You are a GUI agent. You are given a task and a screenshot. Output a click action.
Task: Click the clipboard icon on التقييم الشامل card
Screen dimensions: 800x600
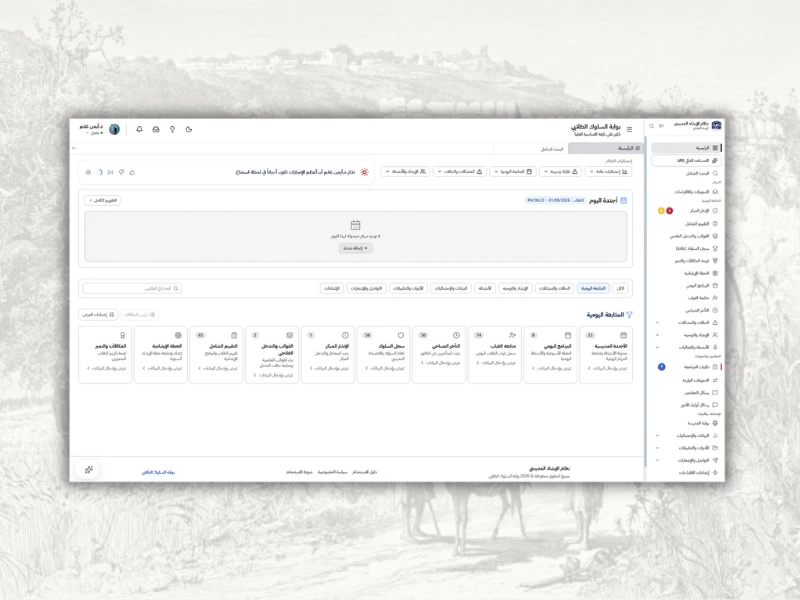click(x=234, y=336)
